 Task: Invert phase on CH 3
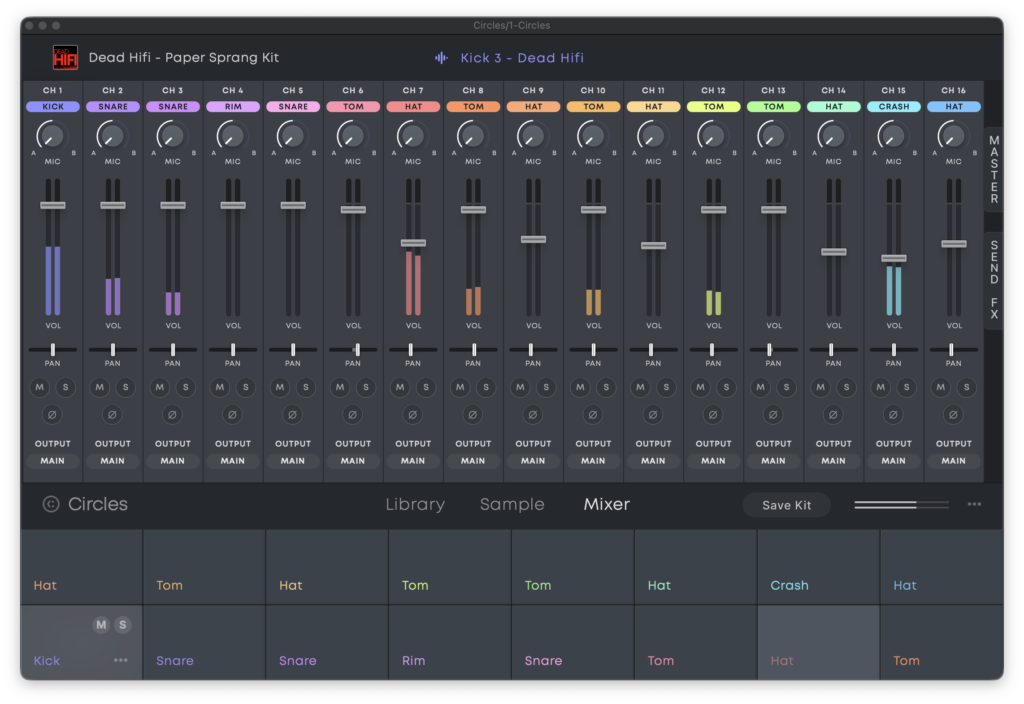coord(172,415)
